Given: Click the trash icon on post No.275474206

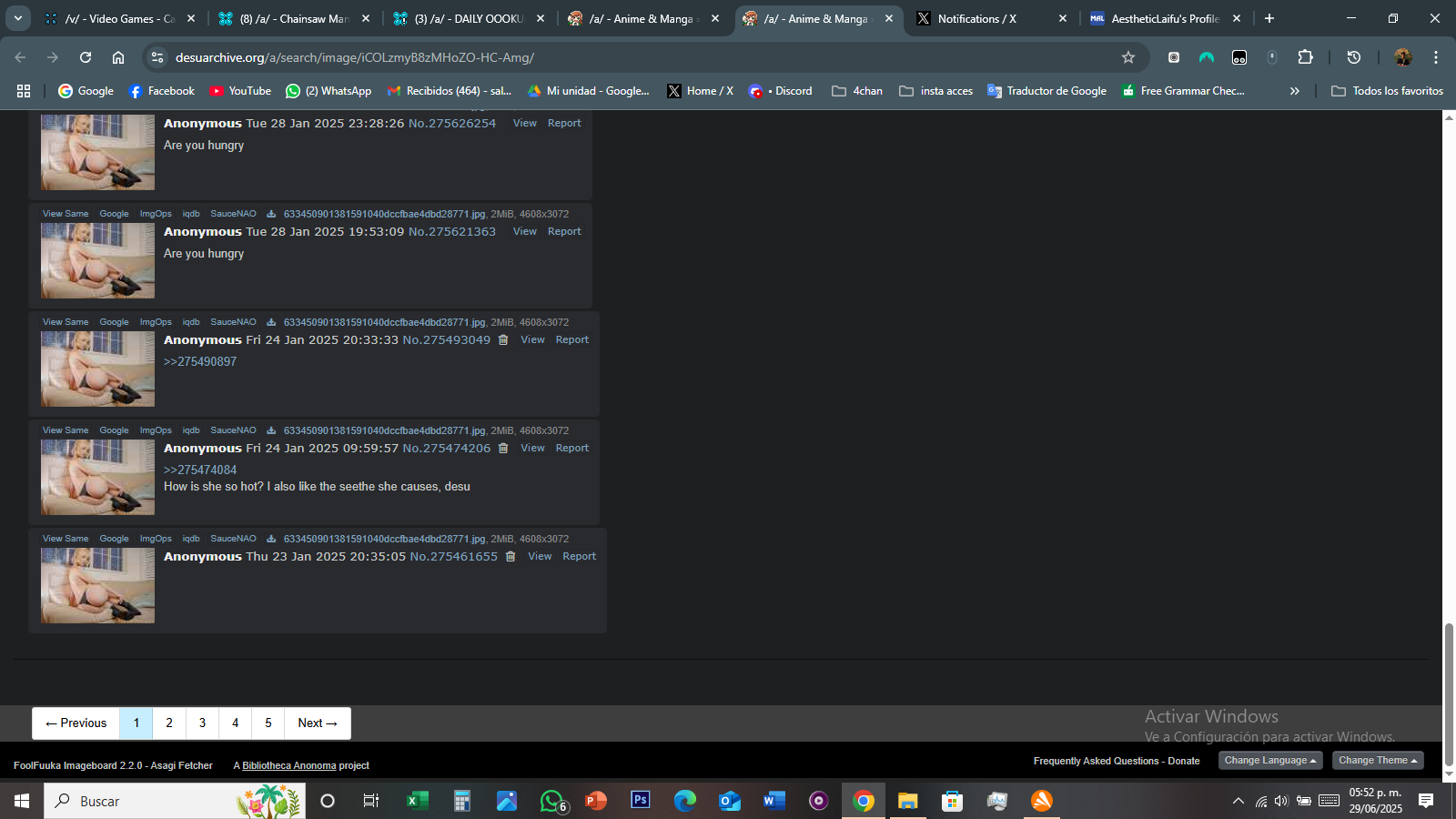Looking at the screenshot, I should click(x=503, y=449).
